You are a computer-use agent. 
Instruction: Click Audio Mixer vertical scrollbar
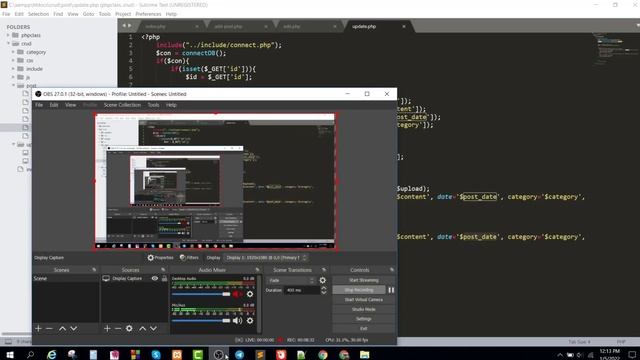259,304
